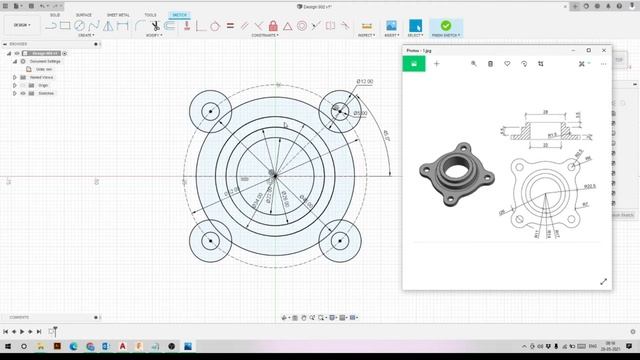Open the Inspect dropdown menu
This screenshot has height=360, width=640.
(367, 36)
